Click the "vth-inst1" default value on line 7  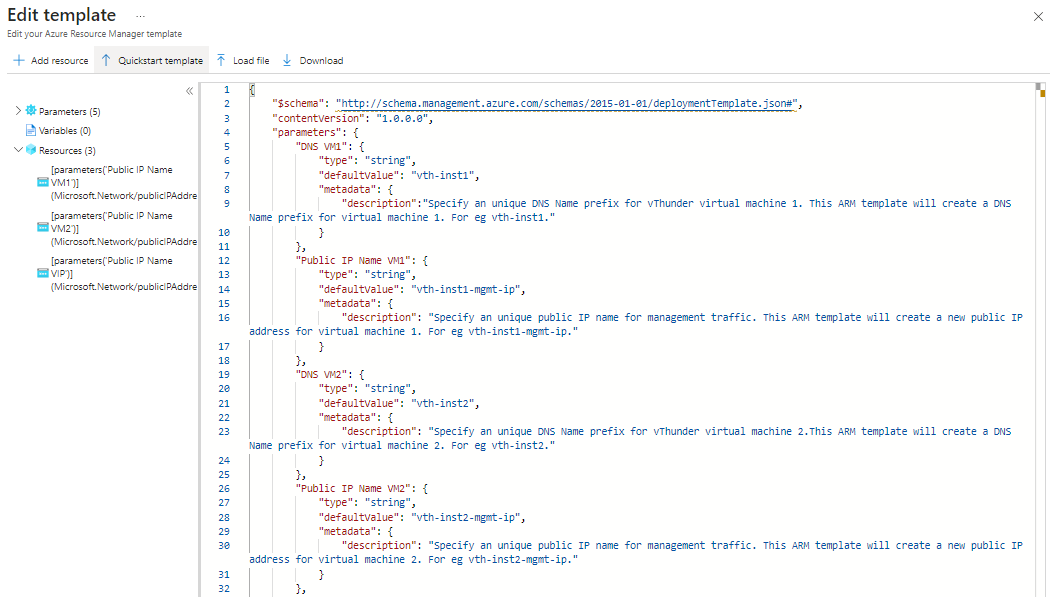[443, 175]
